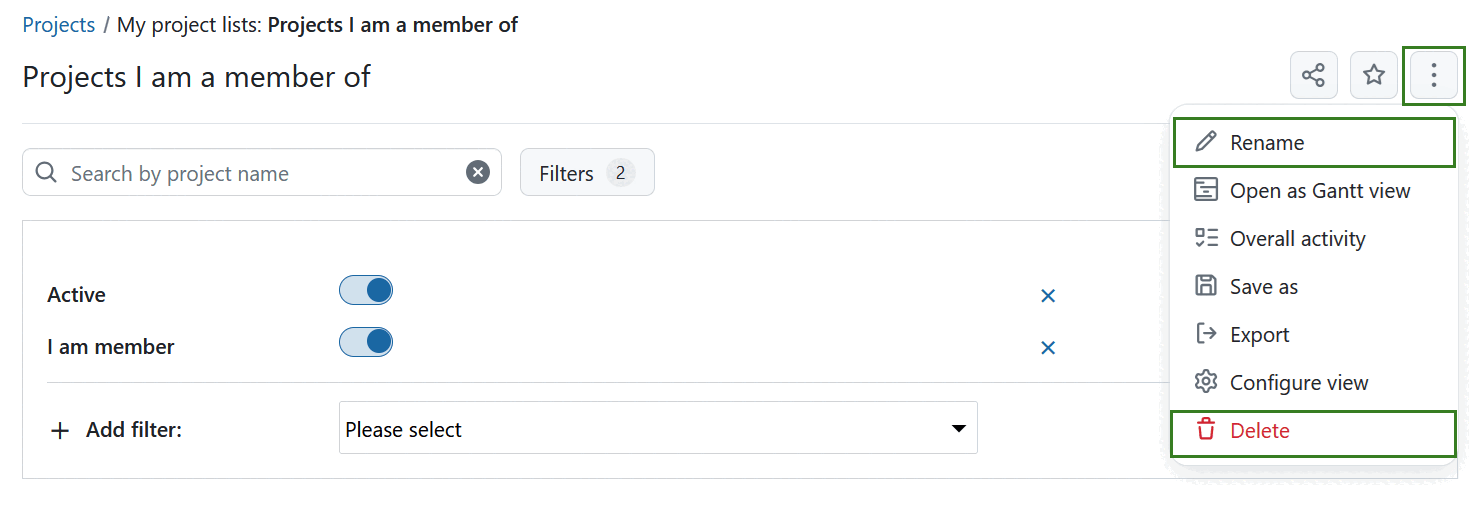Open the three-dot more menu
This screenshot has width=1477, height=510.
1433,75
